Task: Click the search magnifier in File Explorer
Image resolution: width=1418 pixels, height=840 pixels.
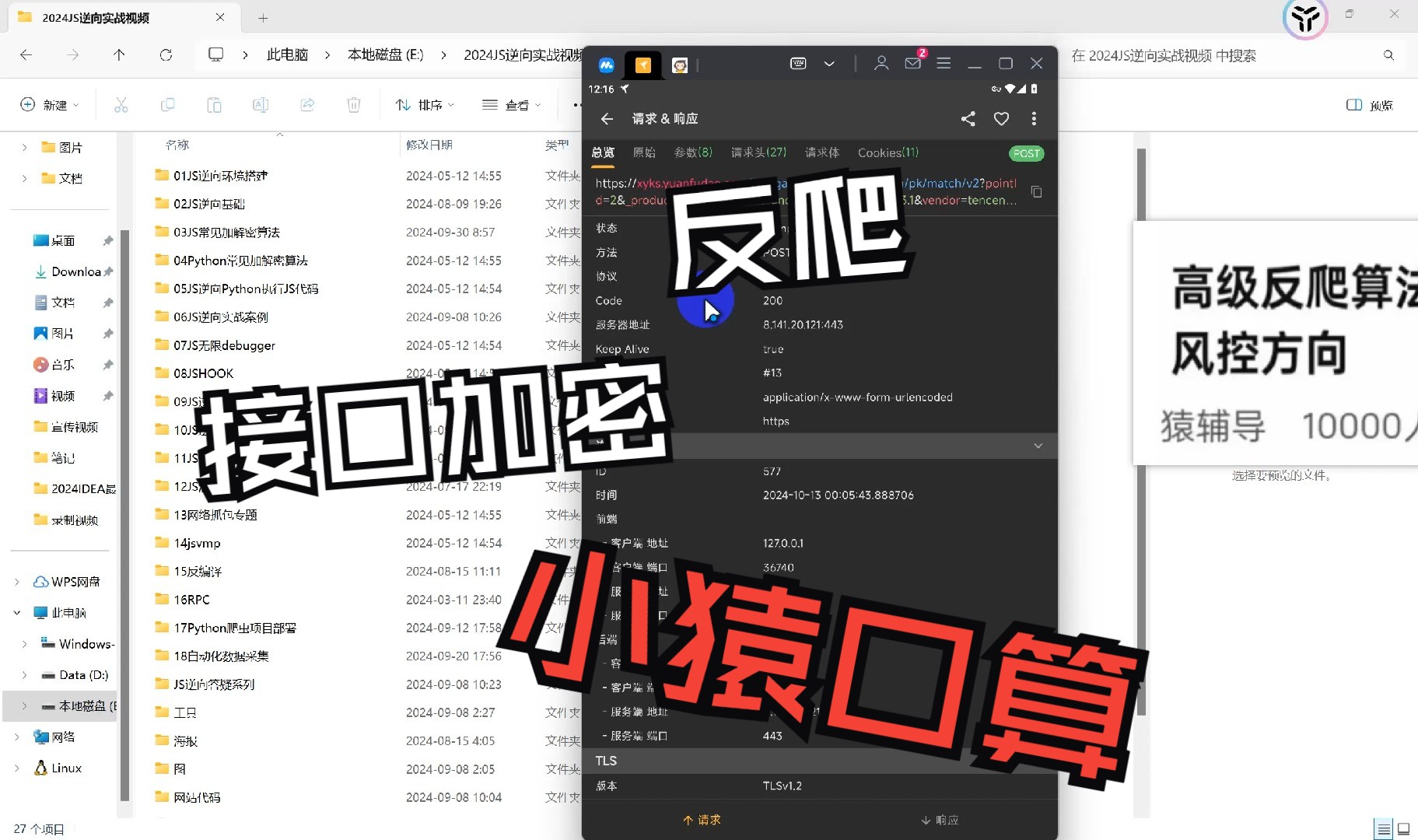Action: coord(1388,55)
